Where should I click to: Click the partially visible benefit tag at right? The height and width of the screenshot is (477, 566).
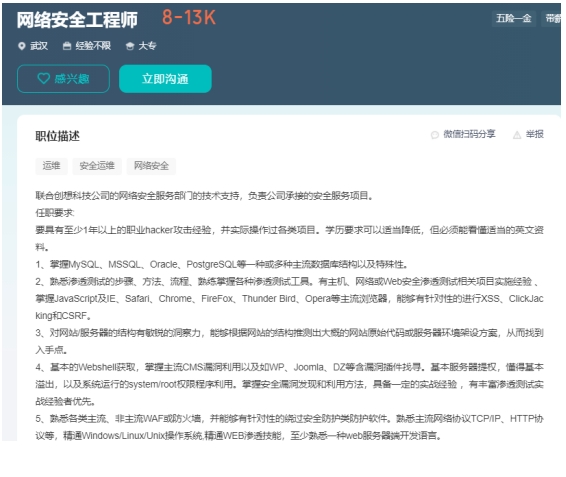pos(552,18)
